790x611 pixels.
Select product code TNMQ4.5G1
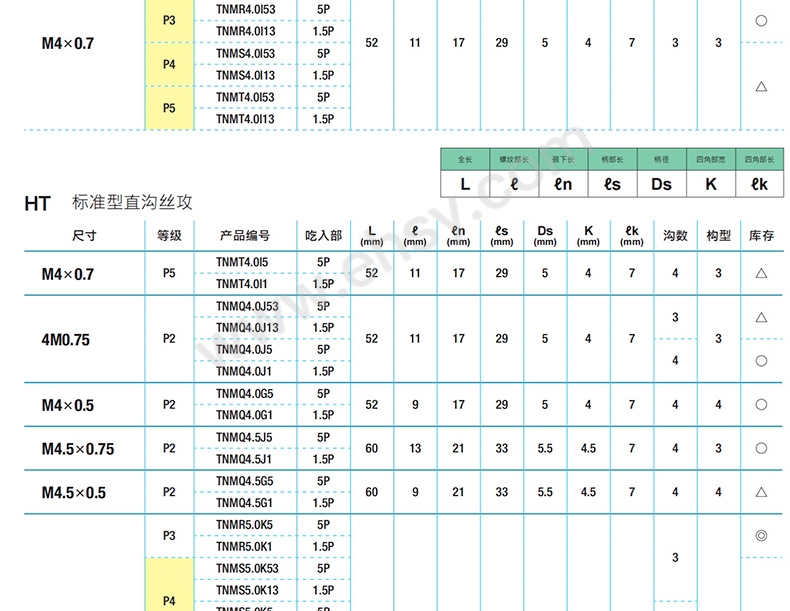pos(244,503)
